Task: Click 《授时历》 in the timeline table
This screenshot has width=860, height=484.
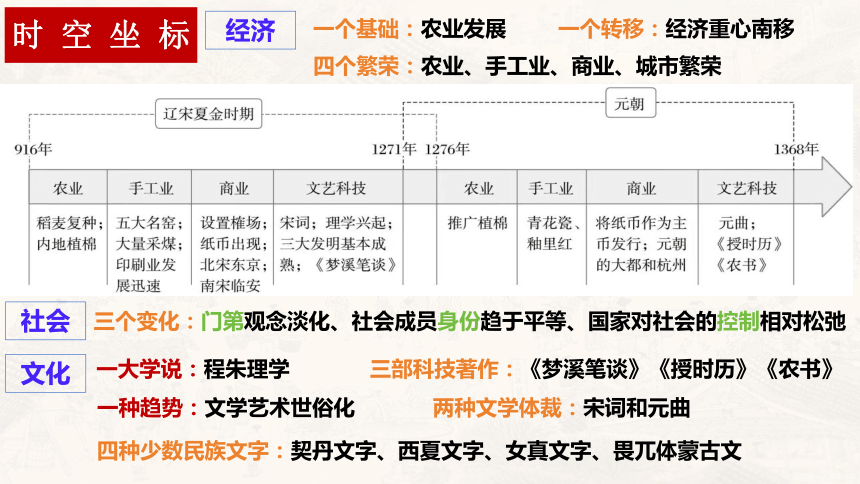Action: [x=749, y=244]
